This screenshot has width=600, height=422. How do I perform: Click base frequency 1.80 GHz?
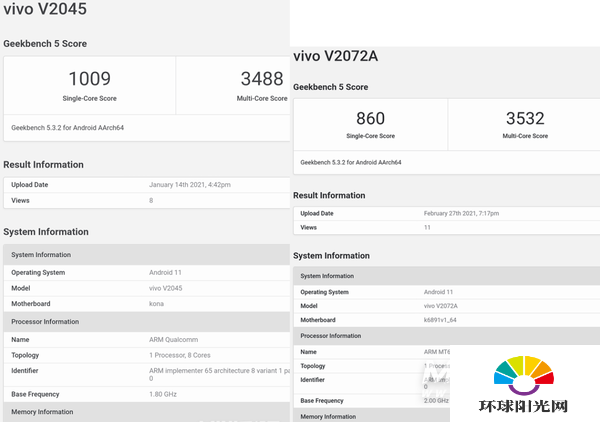tap(163, 394)
